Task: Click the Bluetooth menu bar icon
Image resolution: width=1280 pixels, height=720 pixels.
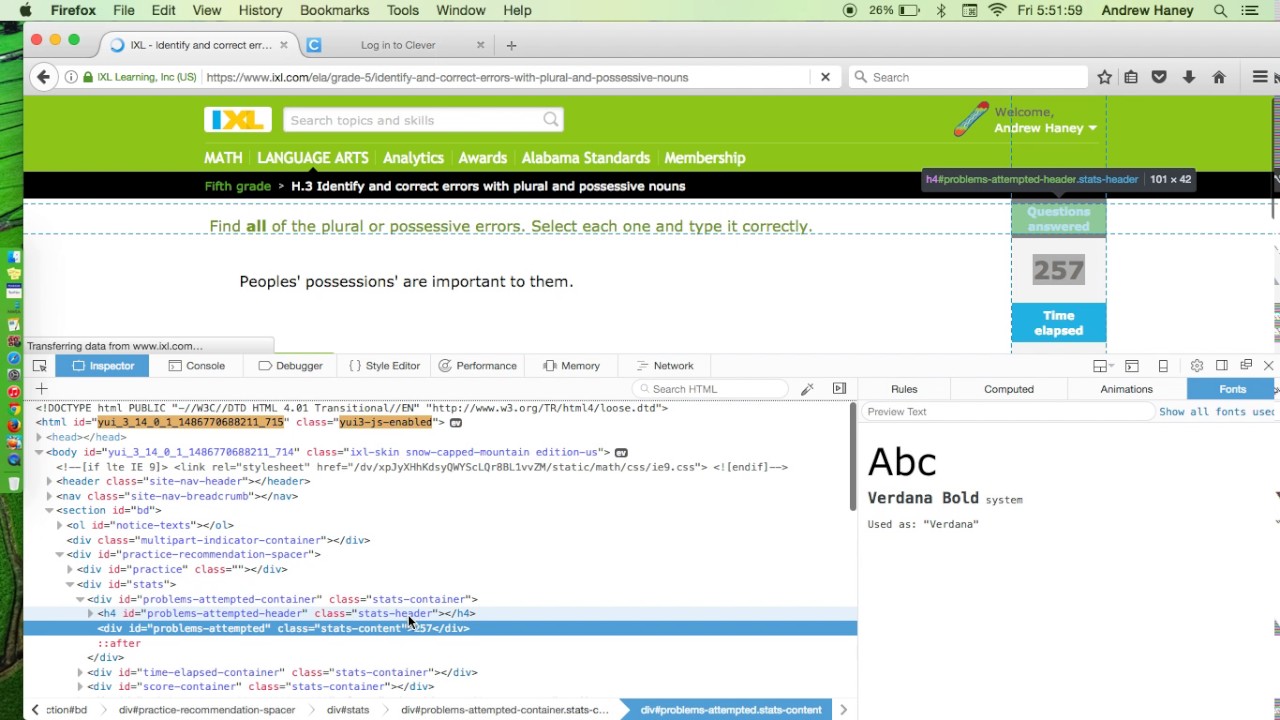Action: [x=941, y=10]
